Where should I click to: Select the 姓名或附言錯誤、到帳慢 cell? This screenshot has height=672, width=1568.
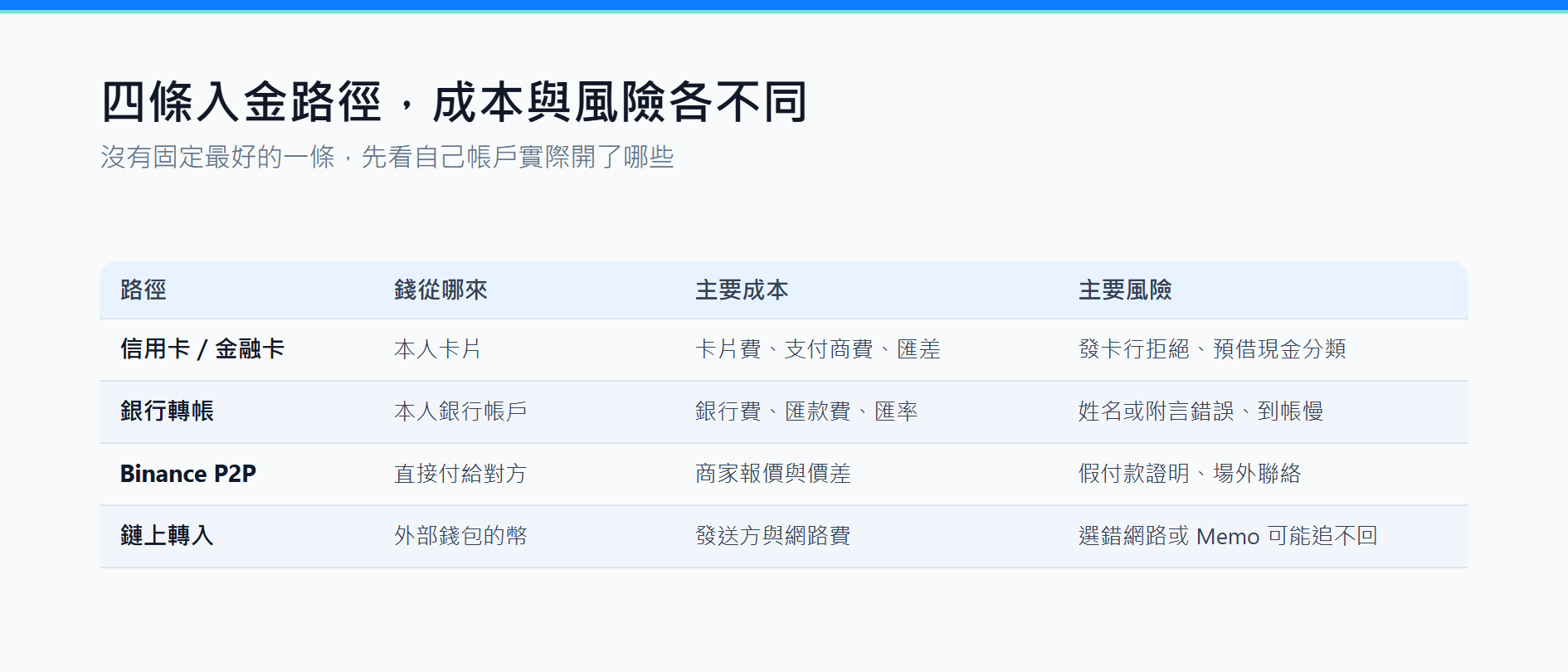(1200, 411)
